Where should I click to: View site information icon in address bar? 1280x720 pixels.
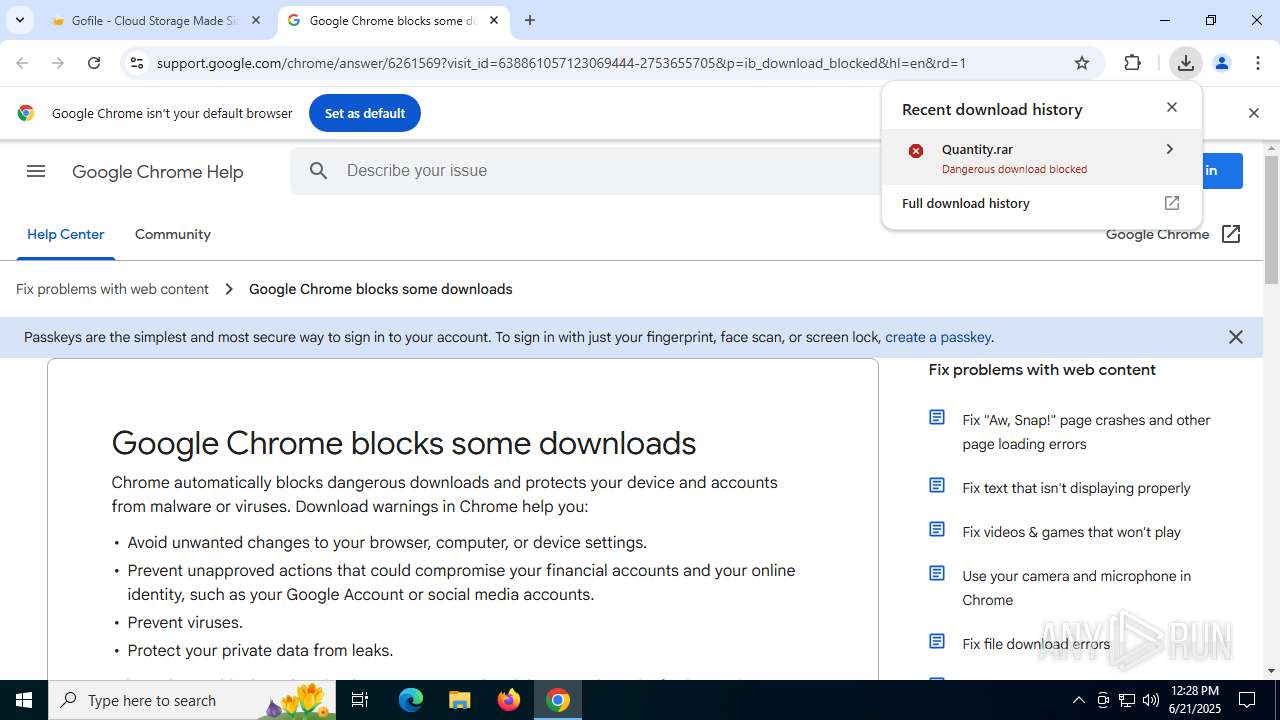(x=137, y=63)
